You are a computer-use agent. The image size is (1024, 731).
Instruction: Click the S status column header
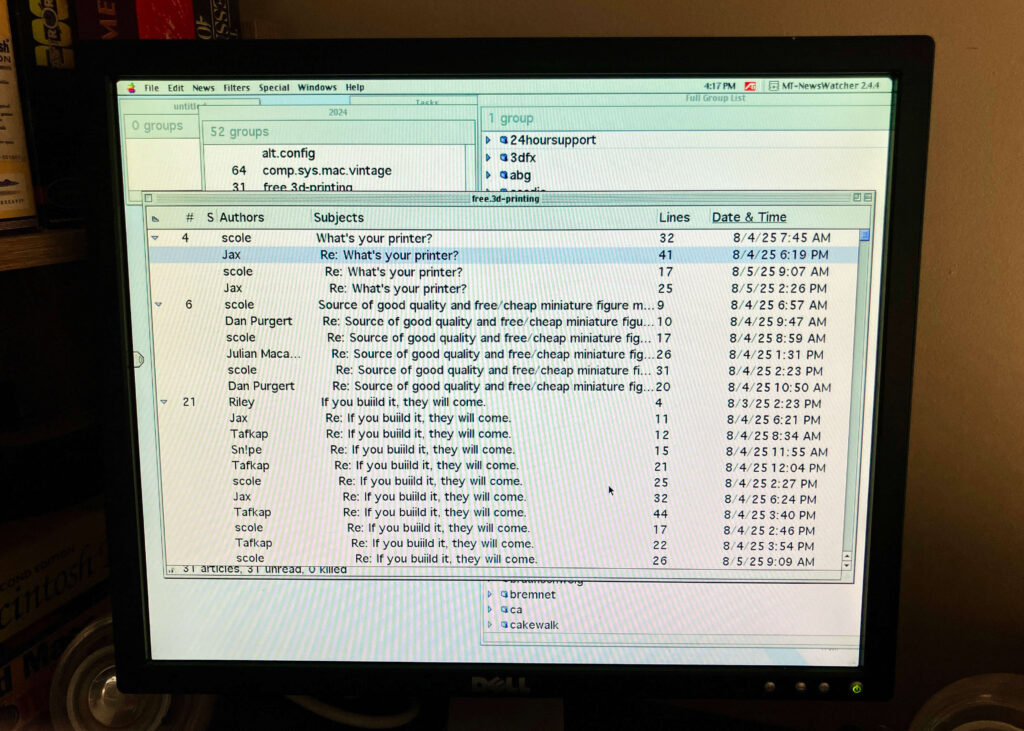click(210, 218)
